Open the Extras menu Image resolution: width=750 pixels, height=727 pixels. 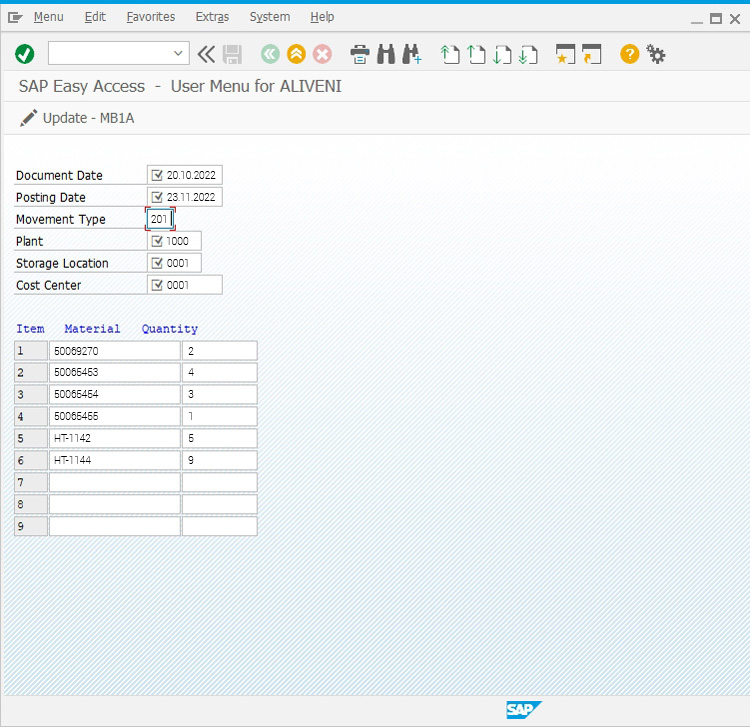pyautogui.click(x=212, y=17)
